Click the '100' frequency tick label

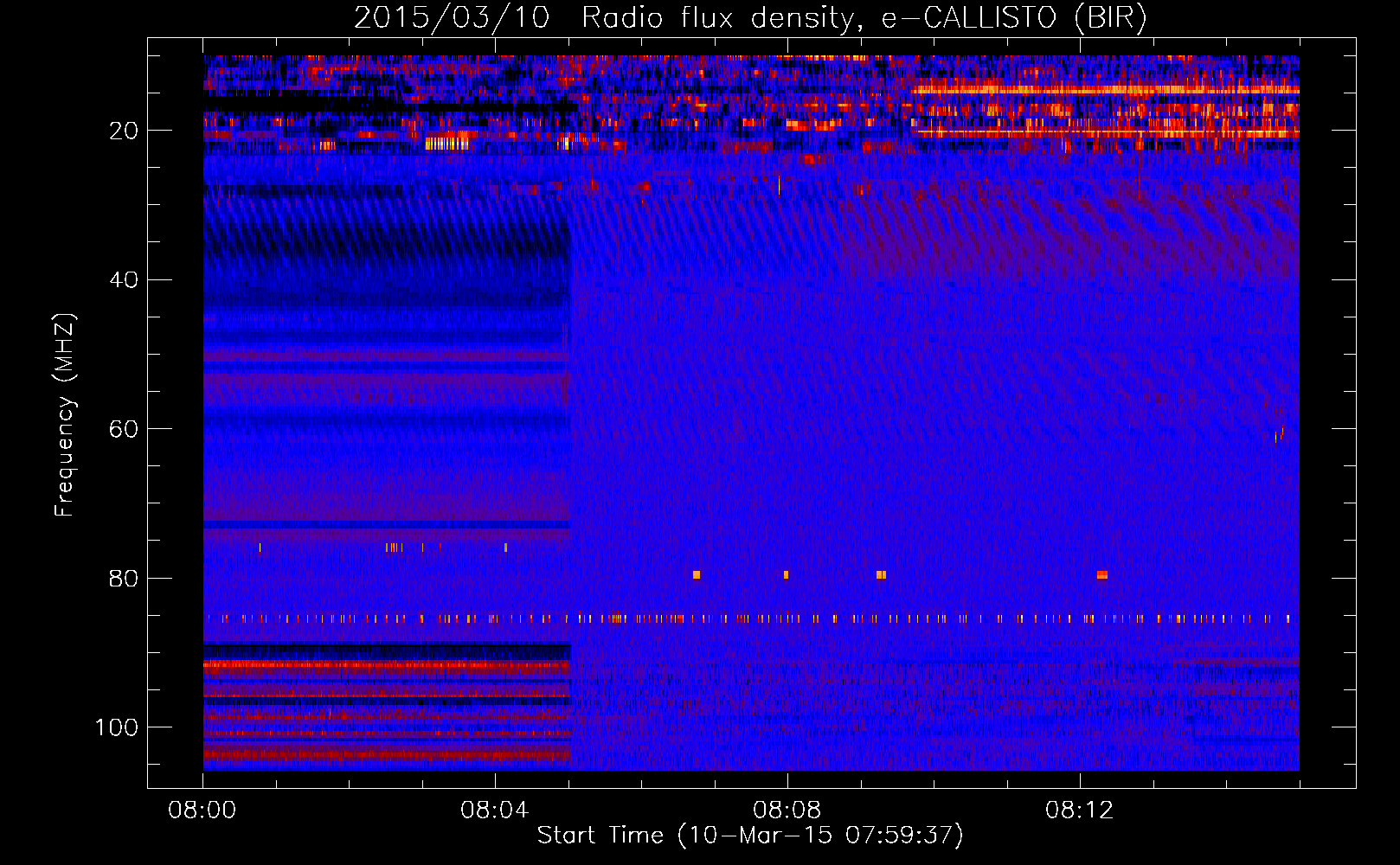117,727
